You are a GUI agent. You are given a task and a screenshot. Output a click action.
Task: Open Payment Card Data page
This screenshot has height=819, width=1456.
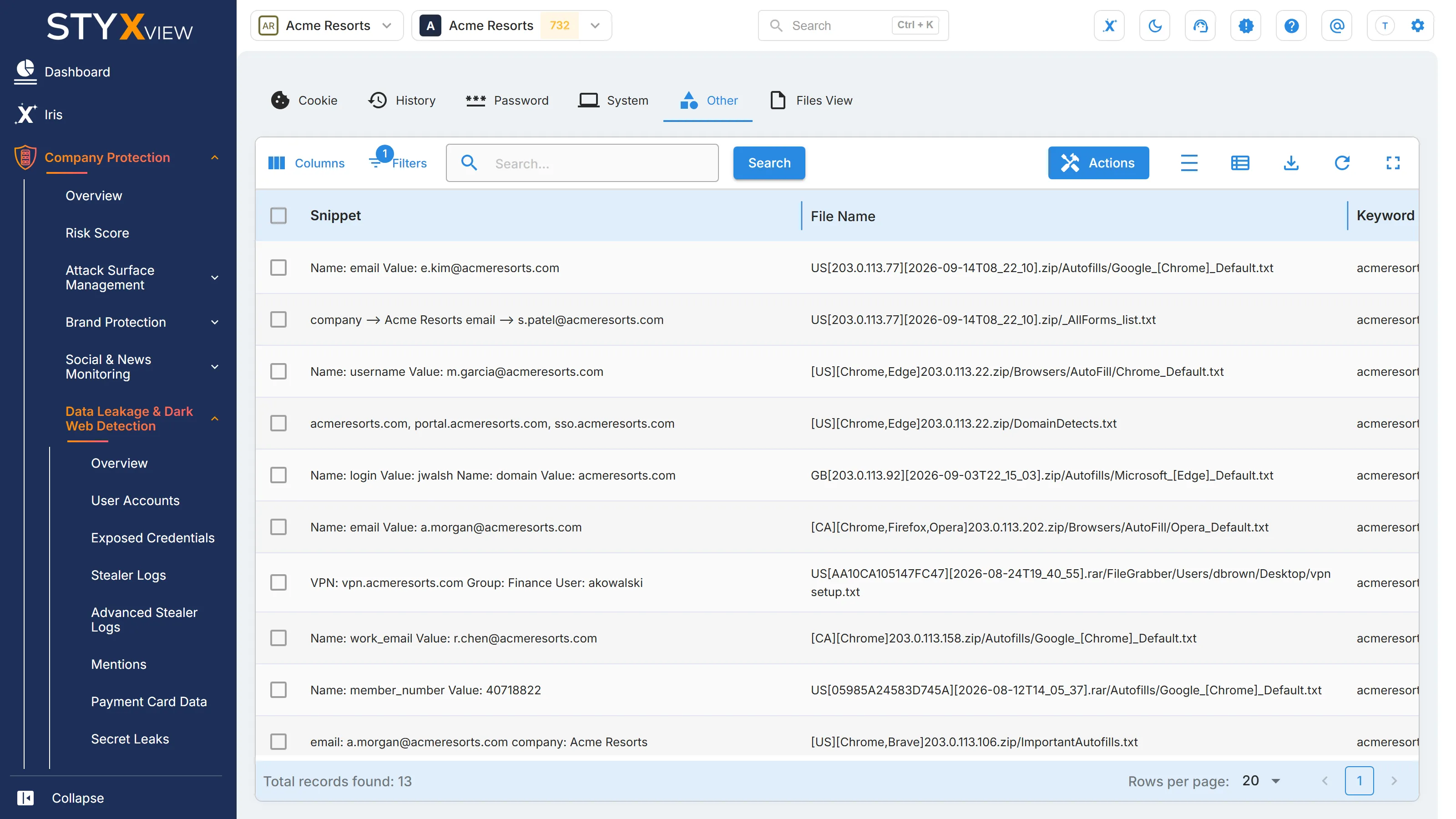[149, 702]
